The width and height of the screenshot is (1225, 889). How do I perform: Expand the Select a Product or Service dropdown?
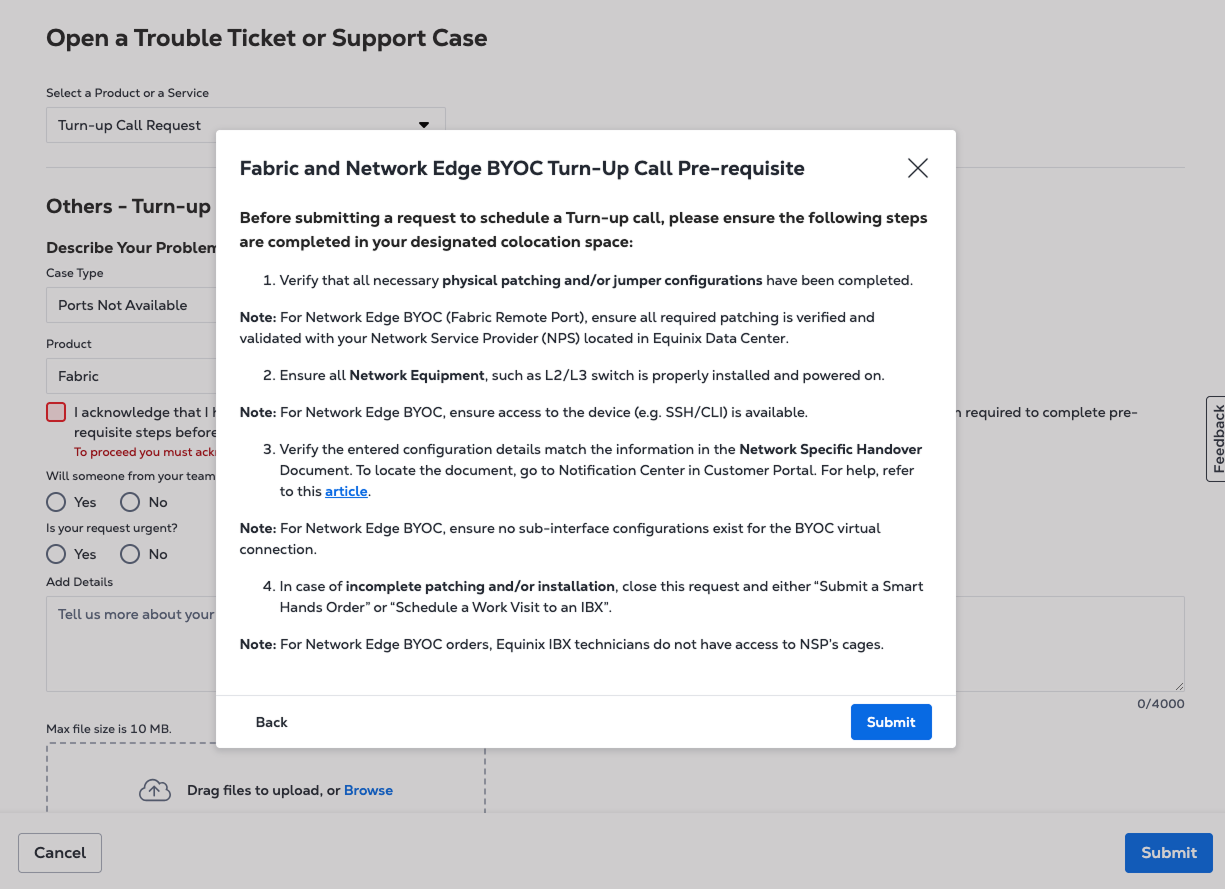pyautogui.click(x=245, y=125)
